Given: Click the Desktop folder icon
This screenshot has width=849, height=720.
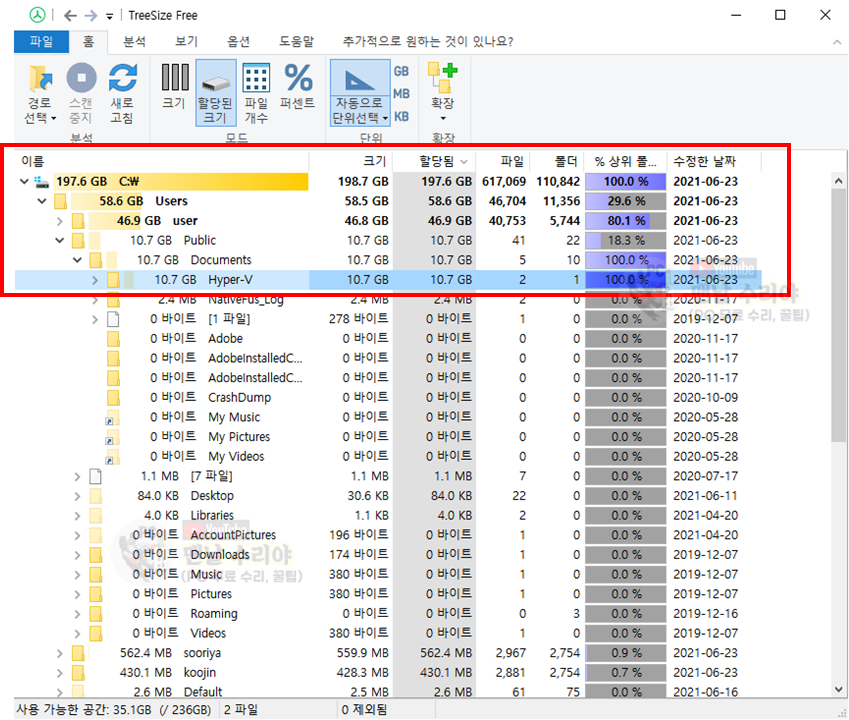Looking at the screenshot, I should click(x=95, y=496).
